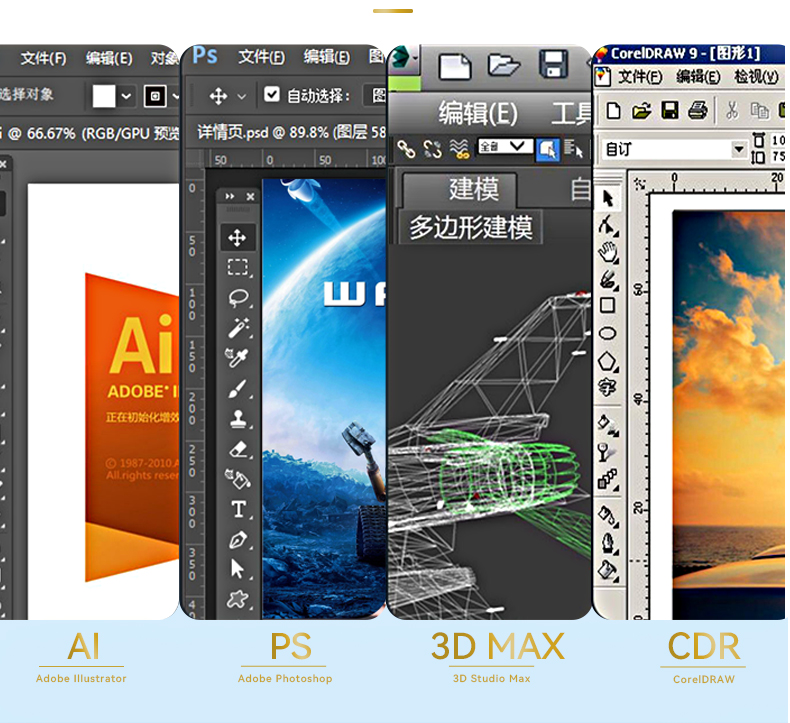Select the Magic Wand tool in Photoshop
The width and height of the screenshot is (790, 723).
pyautogui.click(x=238, y=327)
